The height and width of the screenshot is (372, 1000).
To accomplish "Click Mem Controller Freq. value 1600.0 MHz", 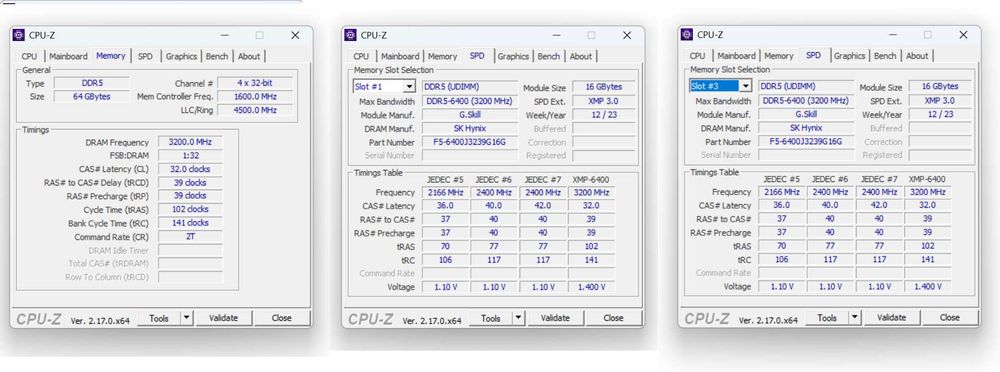I will (255, 96).
